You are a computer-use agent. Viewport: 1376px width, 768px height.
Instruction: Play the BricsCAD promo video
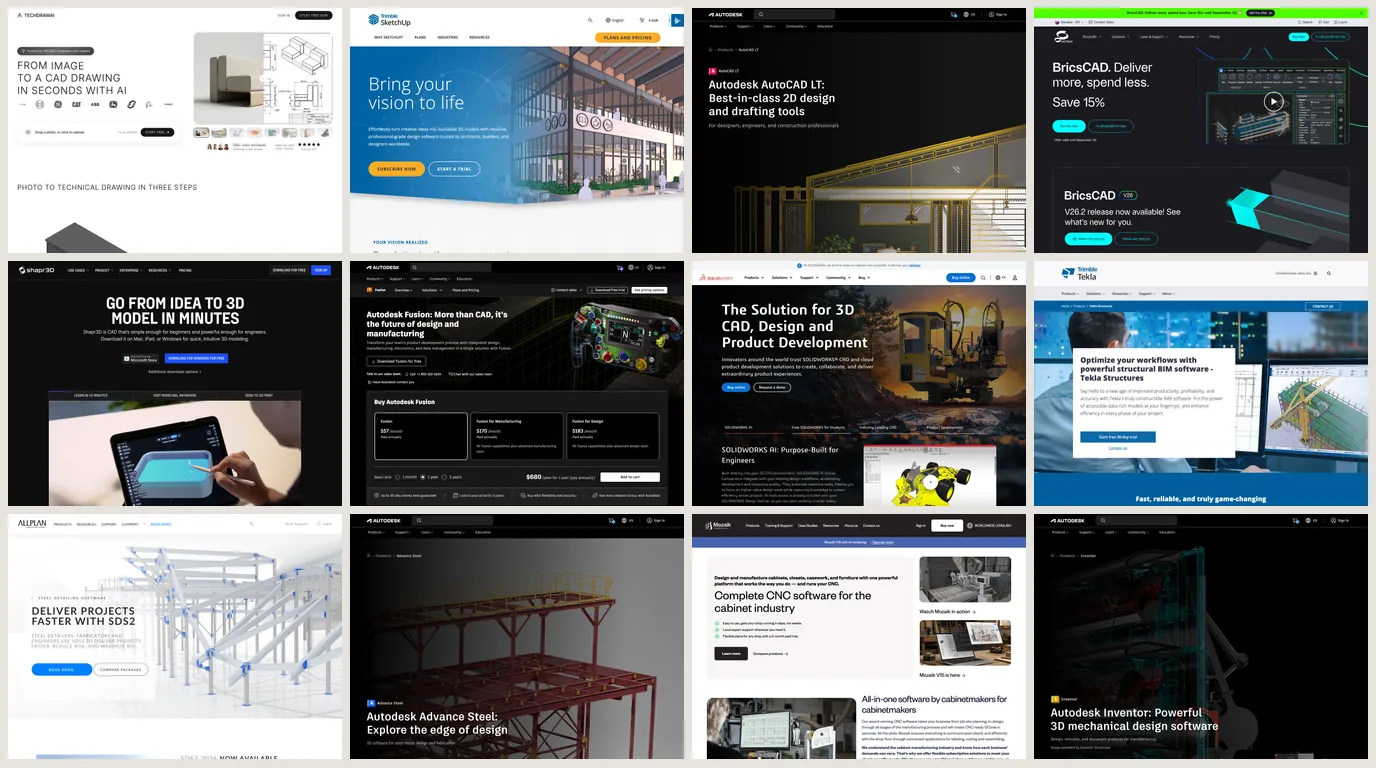[1273, 101]
